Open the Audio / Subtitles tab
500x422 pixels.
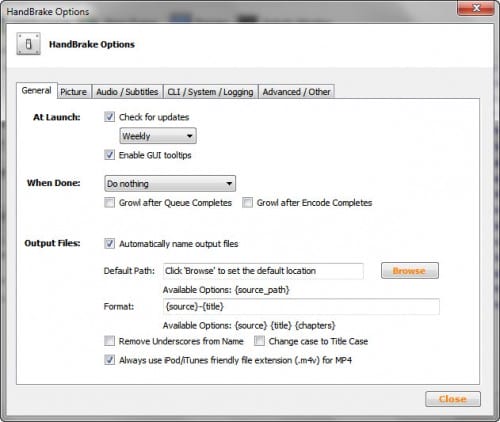tap(127, 92)
